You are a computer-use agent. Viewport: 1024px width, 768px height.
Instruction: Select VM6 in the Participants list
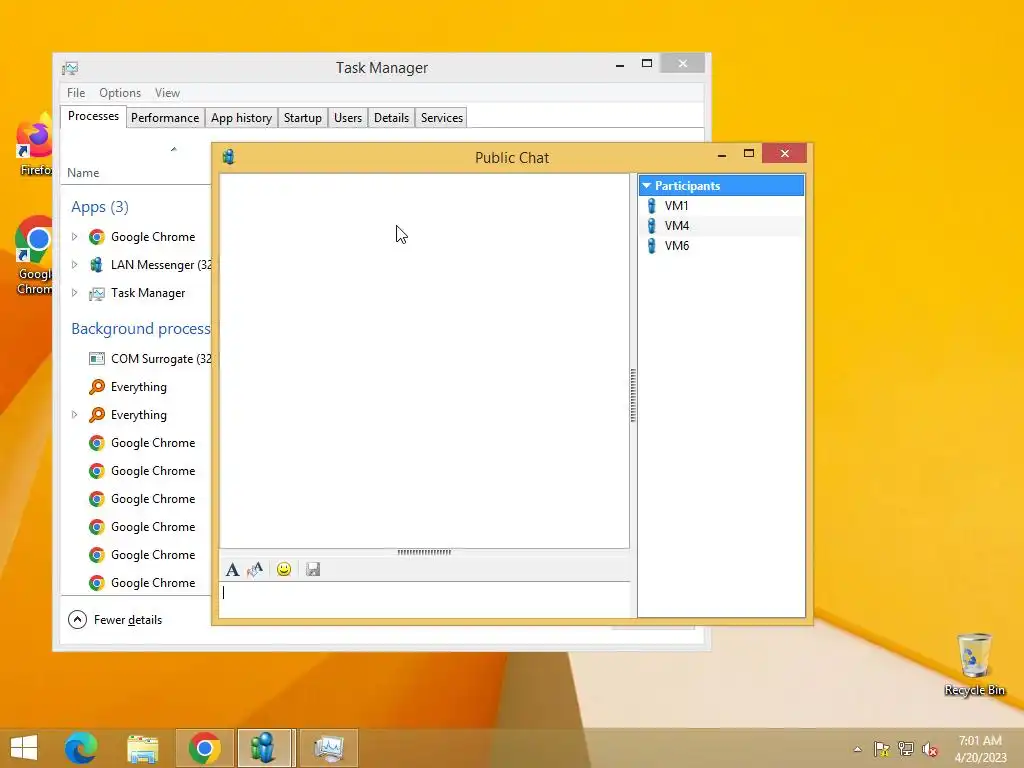click(x=721, y=246)
